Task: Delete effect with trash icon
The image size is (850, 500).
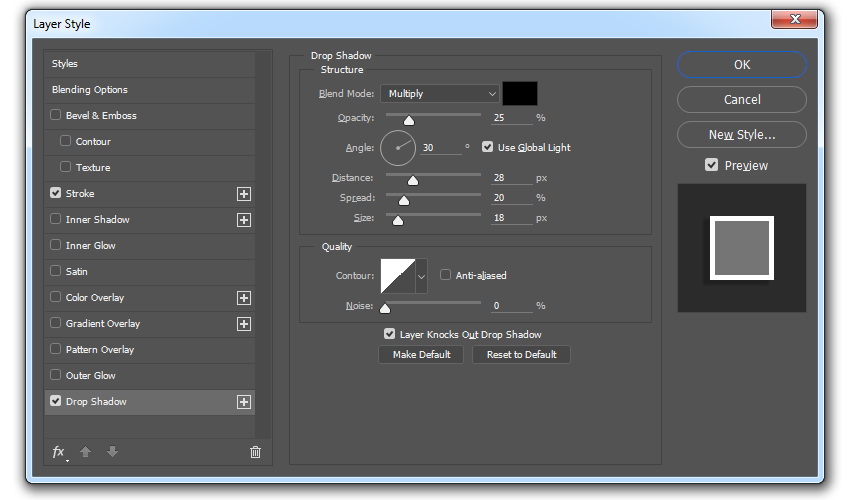Action: tap(255, 452)
